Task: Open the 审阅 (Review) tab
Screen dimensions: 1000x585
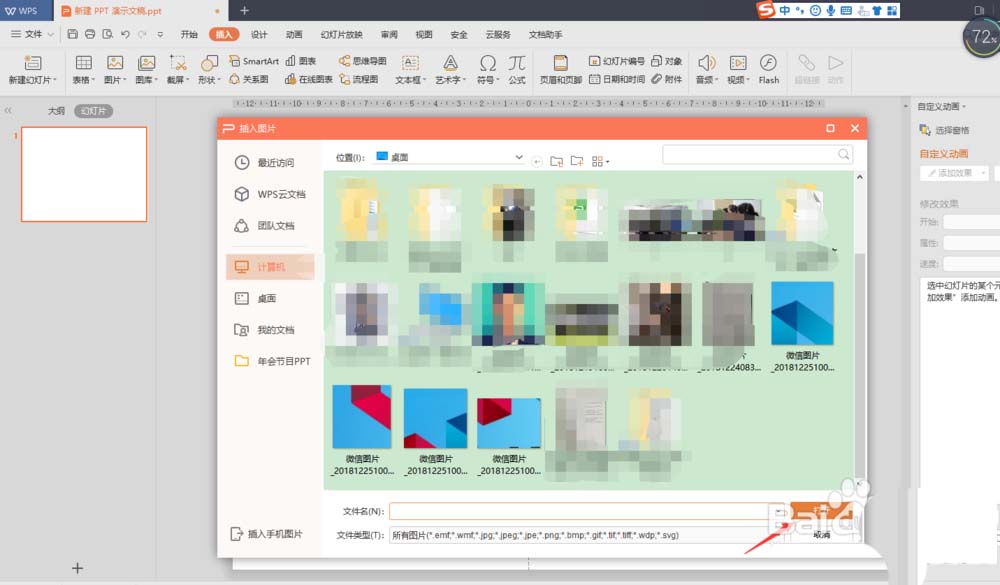Action: (x=389, y=34)
